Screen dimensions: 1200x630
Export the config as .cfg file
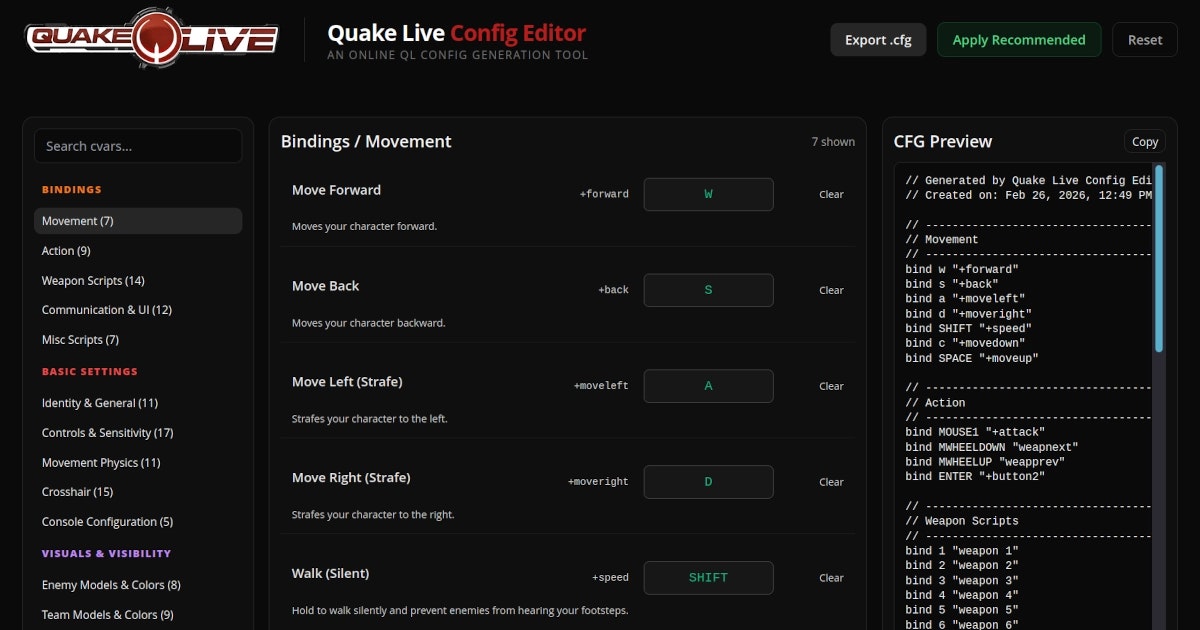(877, 40)
